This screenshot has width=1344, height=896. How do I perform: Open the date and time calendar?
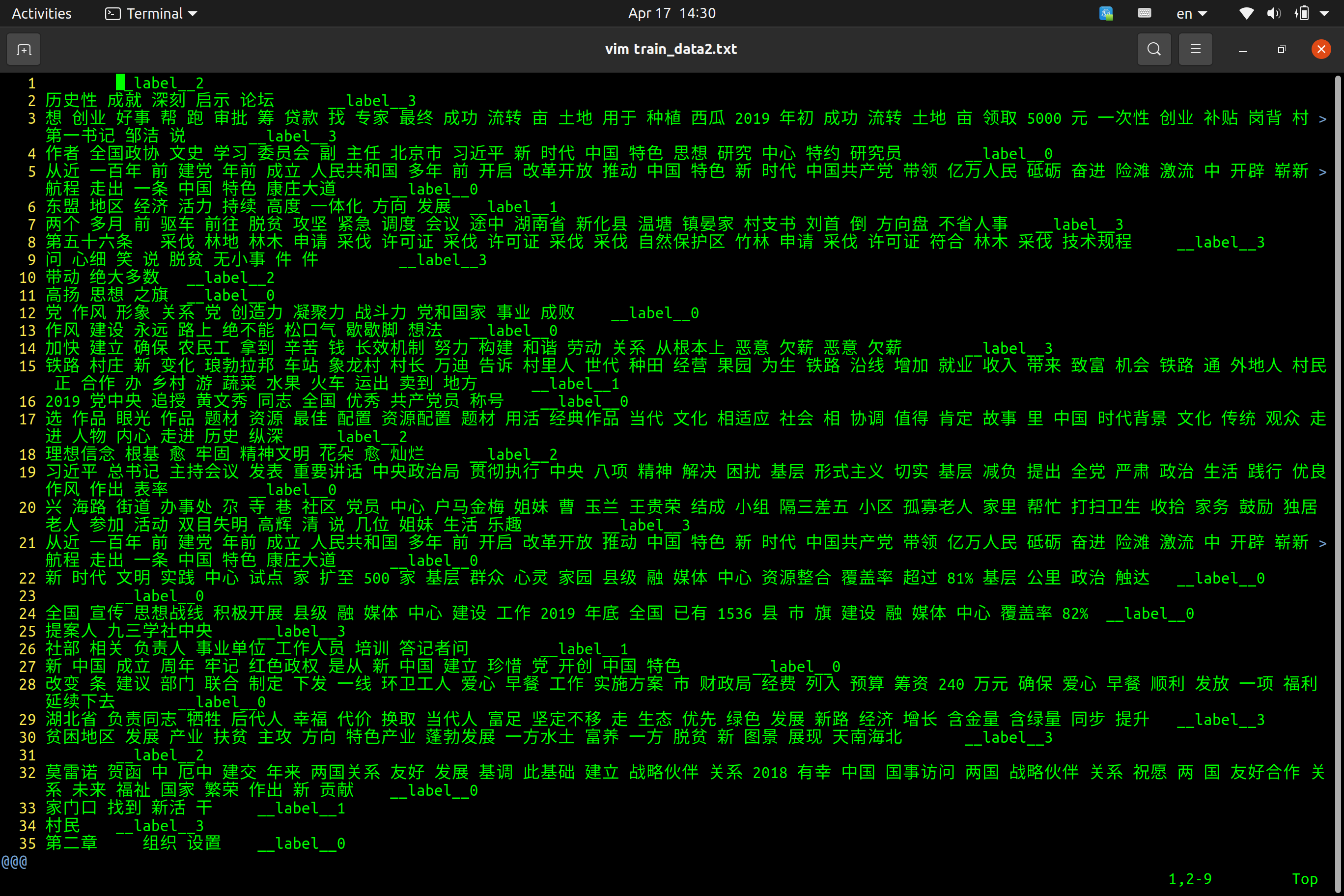(672, 13)
